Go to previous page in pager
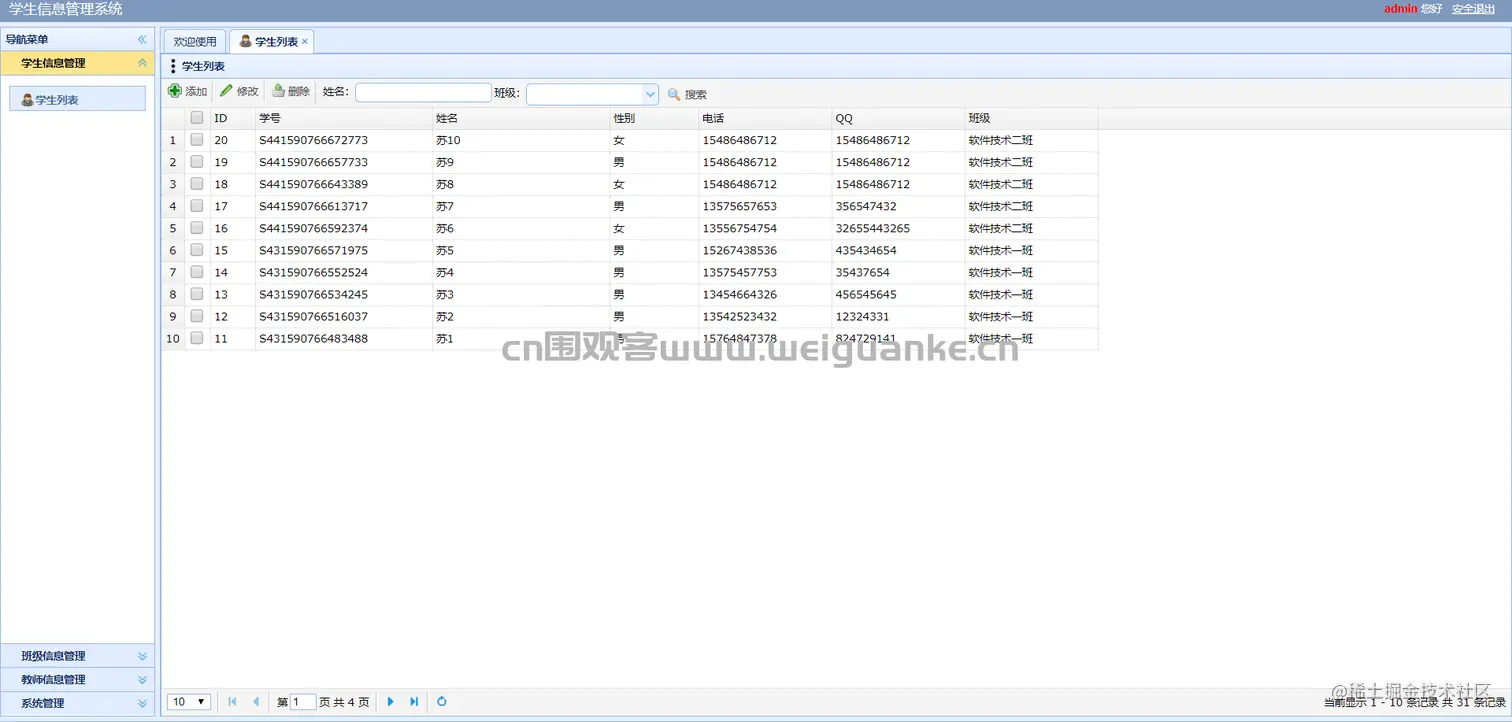1512x722 pixels. click(256, 702)
